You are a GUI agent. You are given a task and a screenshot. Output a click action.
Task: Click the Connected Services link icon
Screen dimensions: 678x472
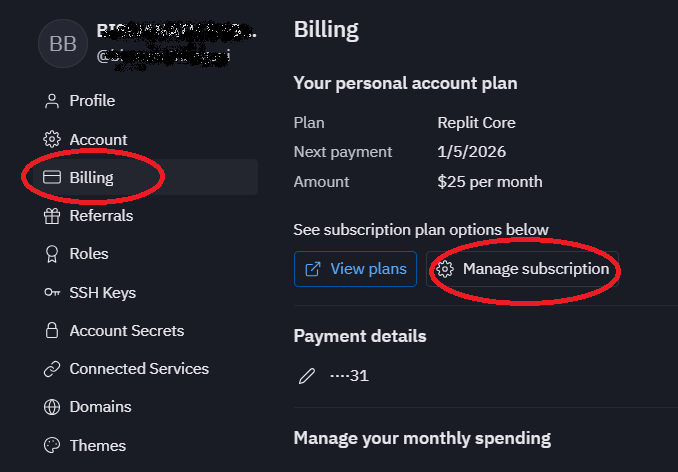52,369
